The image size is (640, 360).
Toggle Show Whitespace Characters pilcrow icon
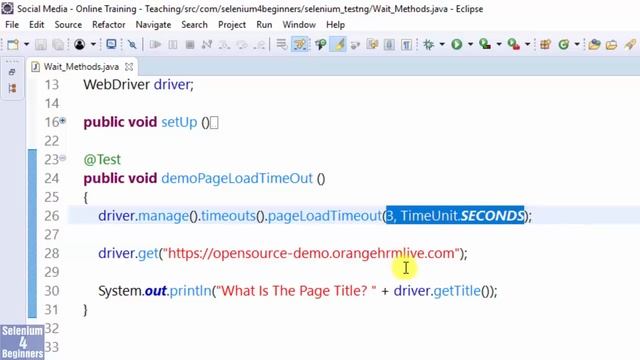[407, 44]
